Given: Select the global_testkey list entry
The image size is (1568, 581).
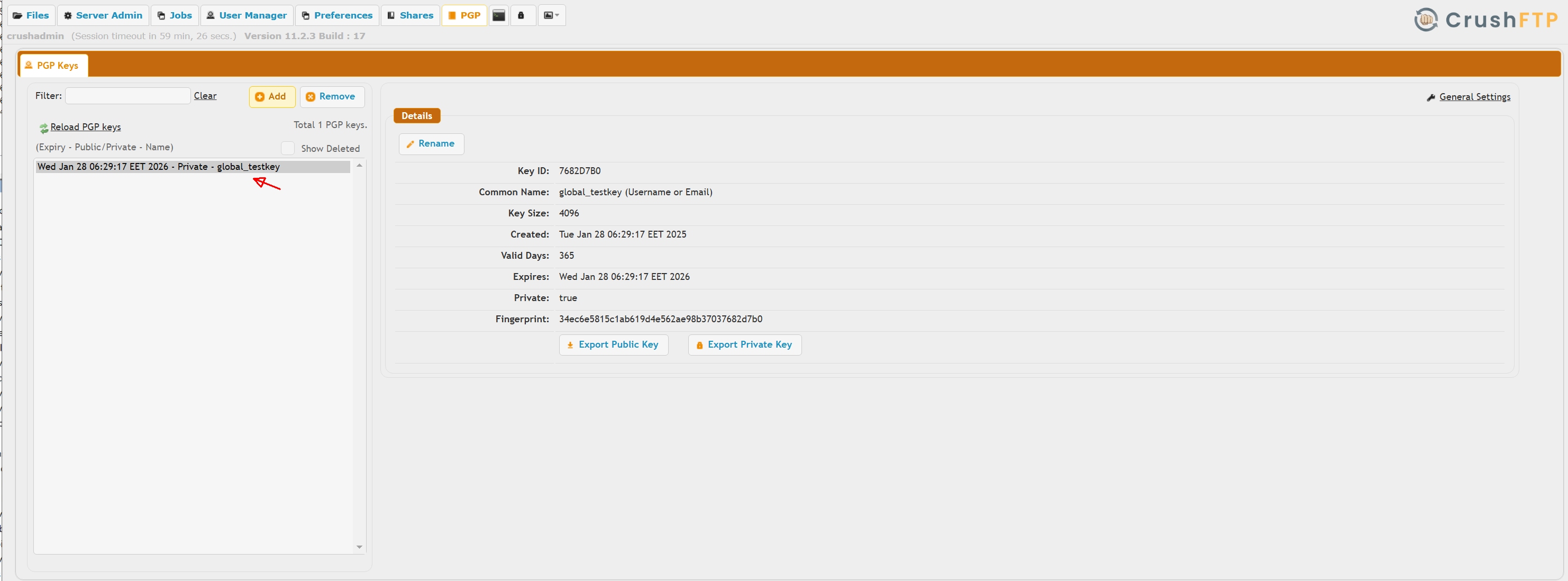Looking at the screenshot, I should pos(193,166).
